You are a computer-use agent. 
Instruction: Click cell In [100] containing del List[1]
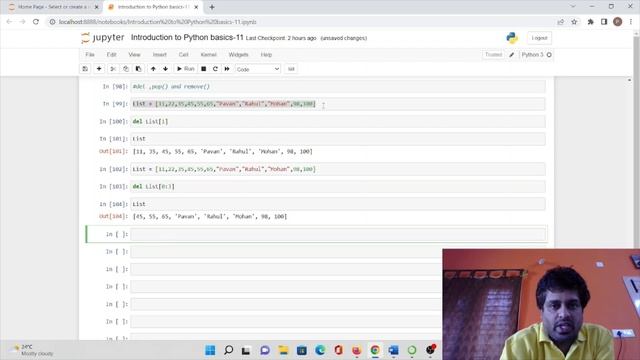pyautogui.click(x=338, y=122)
